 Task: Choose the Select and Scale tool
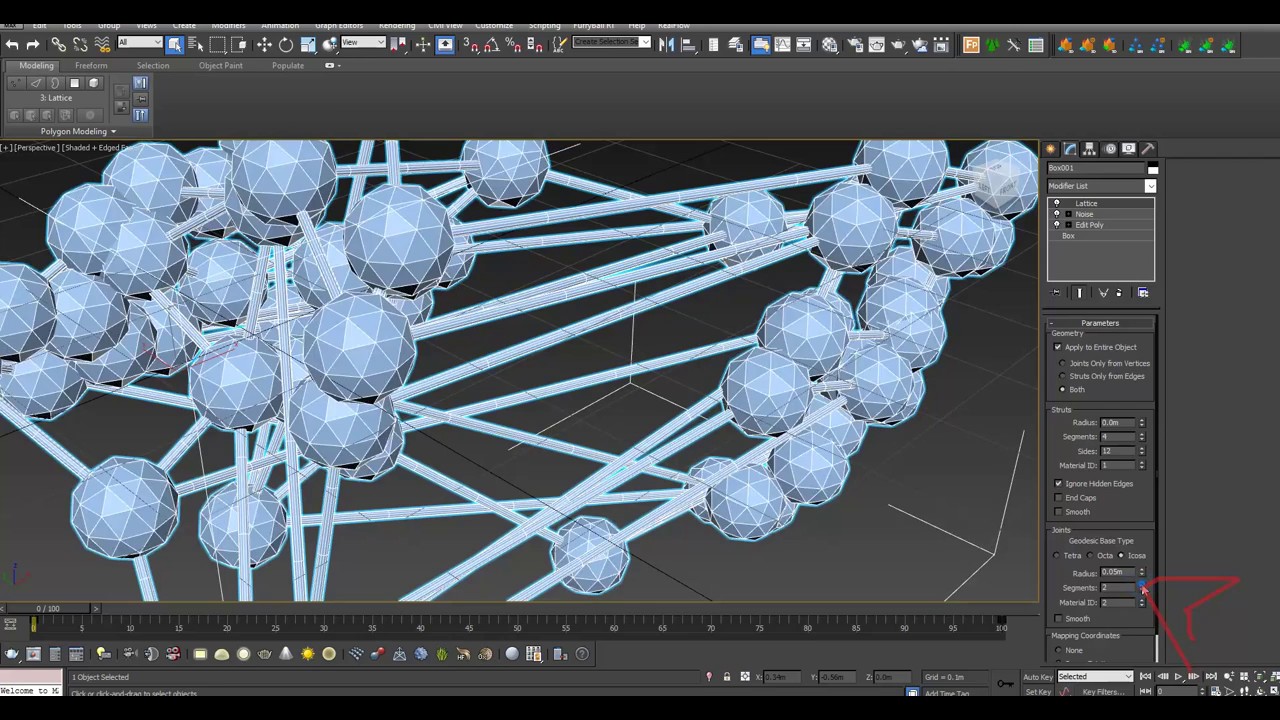308,45
